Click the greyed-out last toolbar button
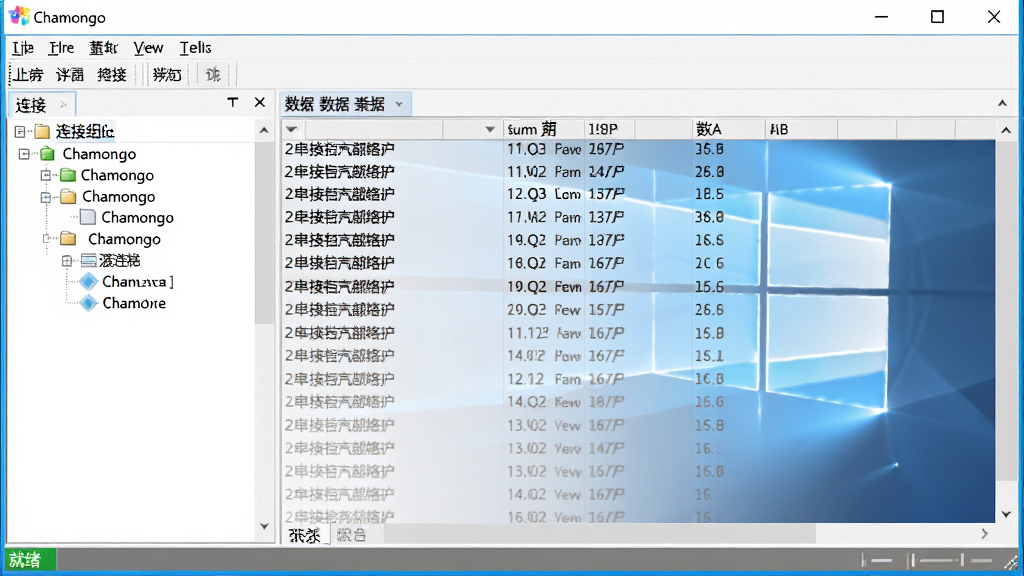The width and height of the screenshot is (1024, 576). point(213,74)
